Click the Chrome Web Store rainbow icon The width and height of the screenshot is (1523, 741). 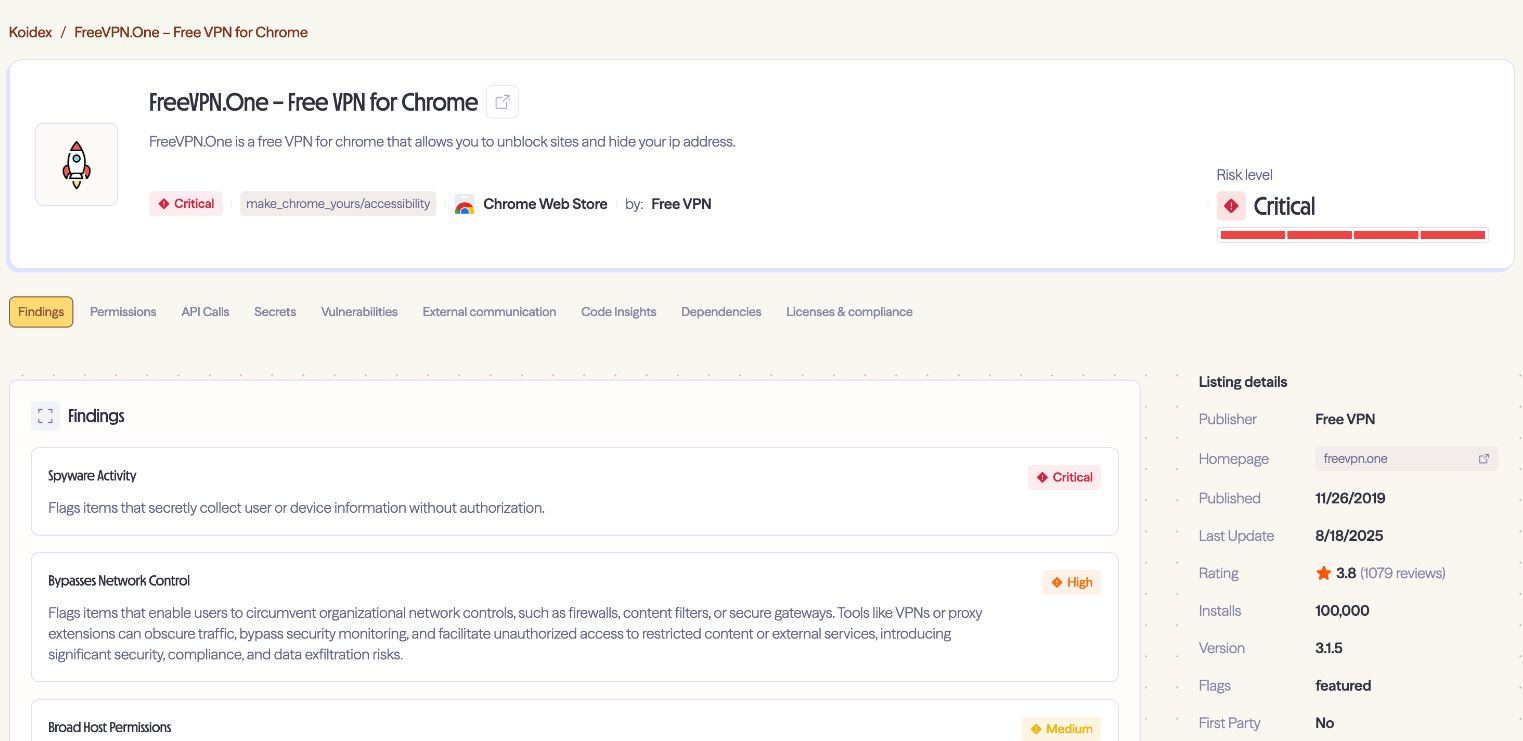click(x=464, y=204)
